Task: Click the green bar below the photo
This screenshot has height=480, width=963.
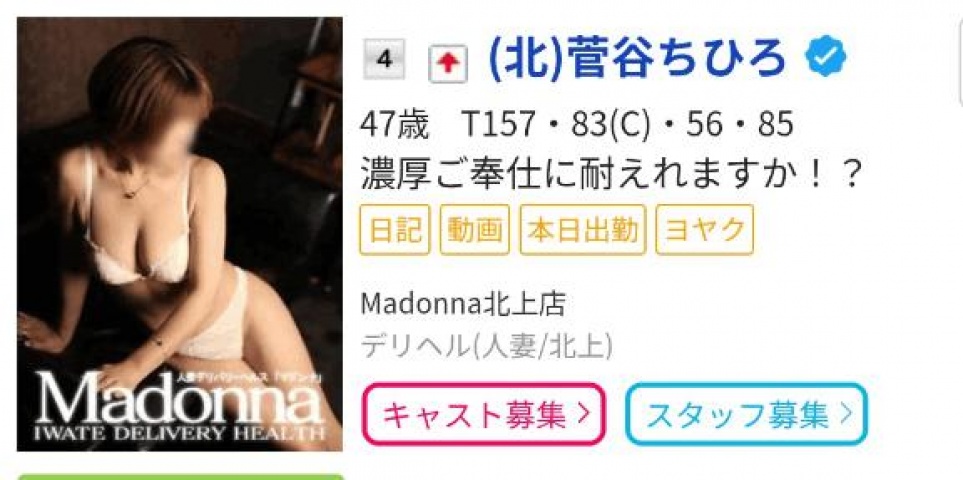Action: [181, 476]
